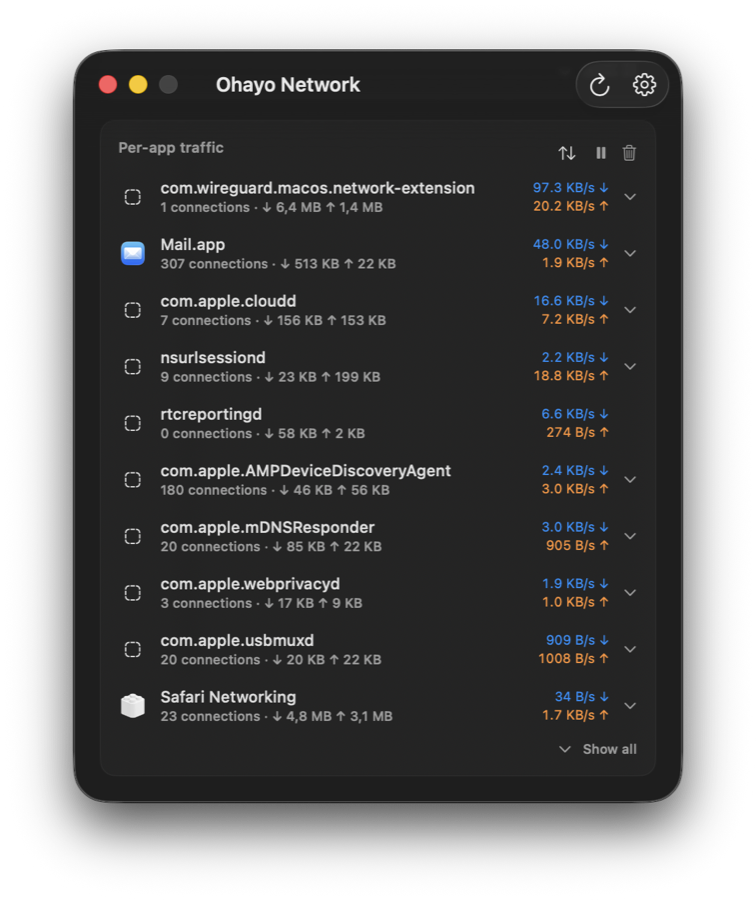Click the Mail.app envelope icon
Viewport: 756px width, 900px height.
pos(133,253)
